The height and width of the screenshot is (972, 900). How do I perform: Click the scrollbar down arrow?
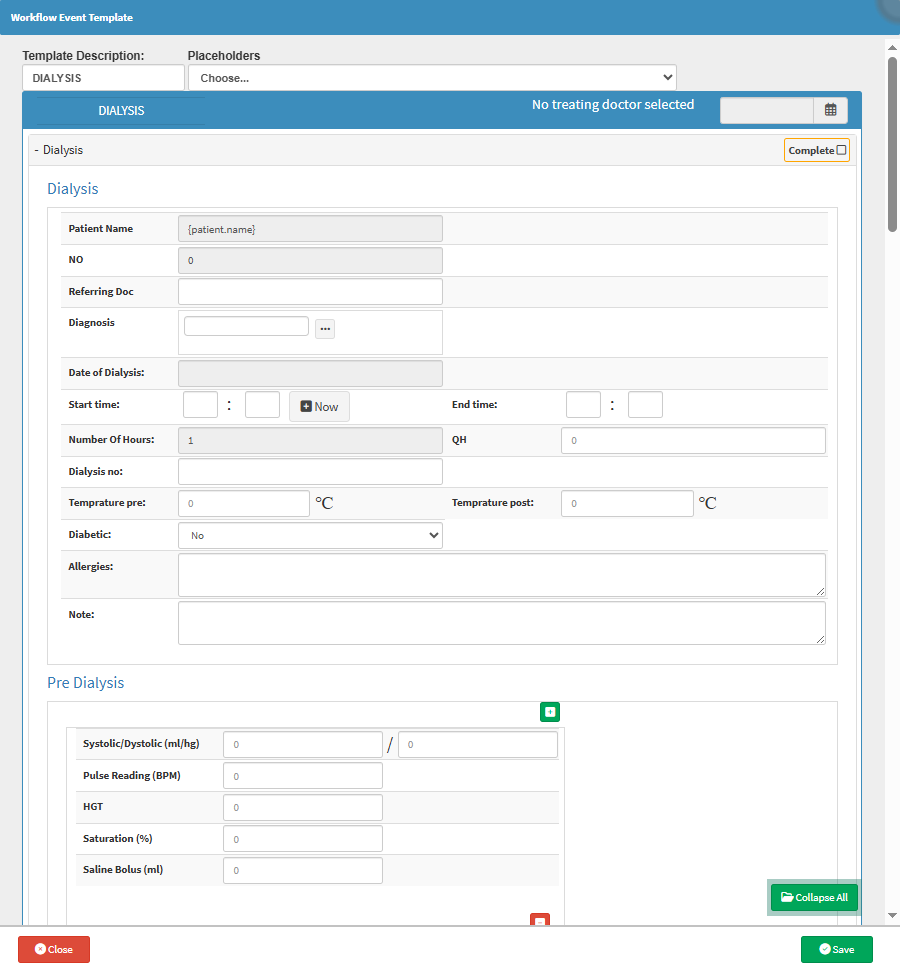click(x=892, y=917)
